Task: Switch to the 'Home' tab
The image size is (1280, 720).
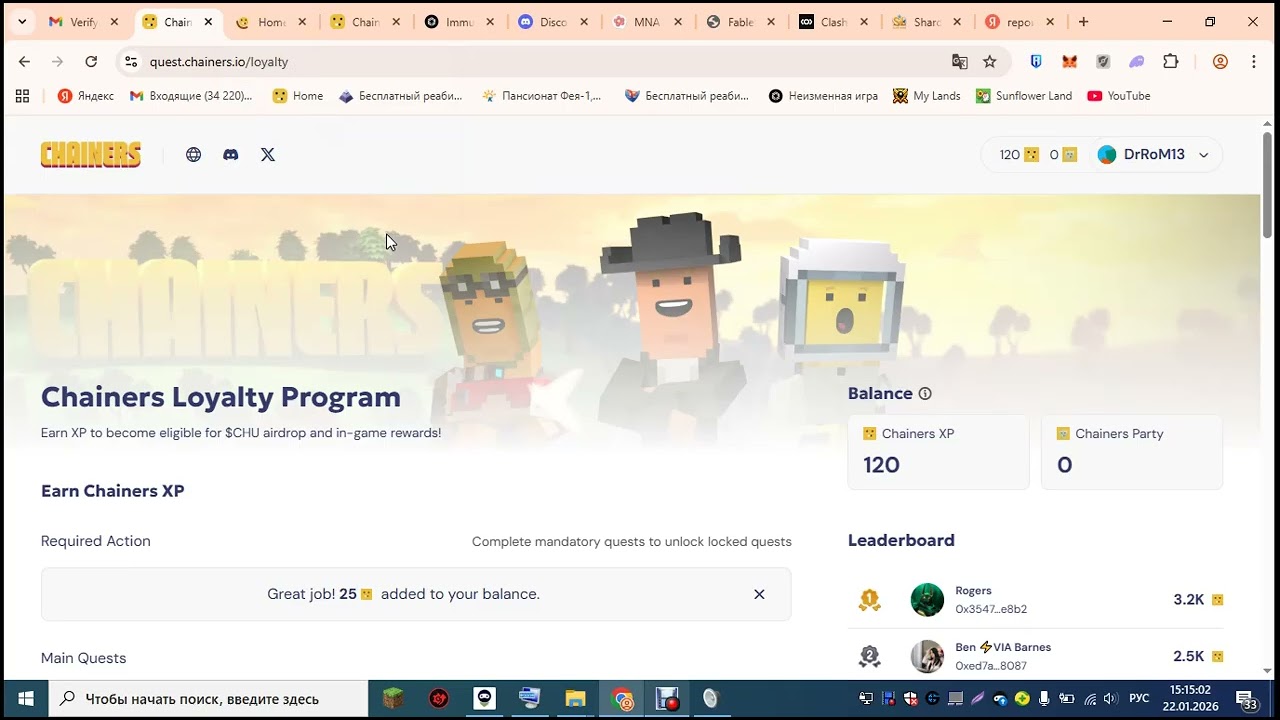Action: pos(271,22)
